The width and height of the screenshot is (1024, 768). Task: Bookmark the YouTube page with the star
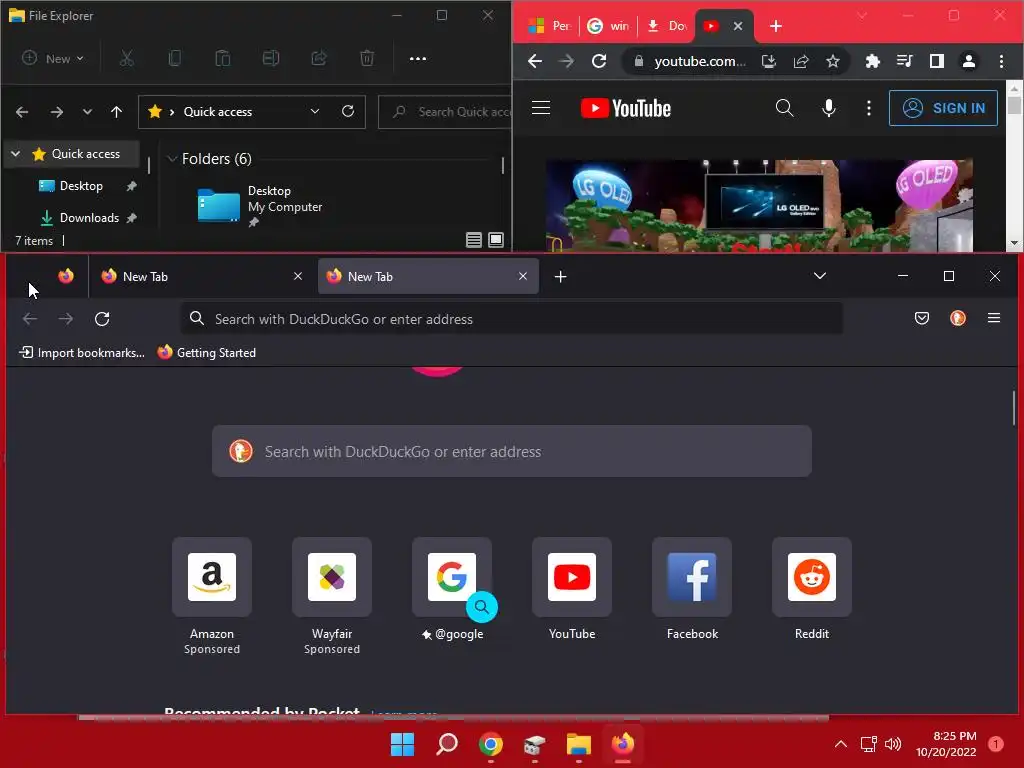point(833,61)
